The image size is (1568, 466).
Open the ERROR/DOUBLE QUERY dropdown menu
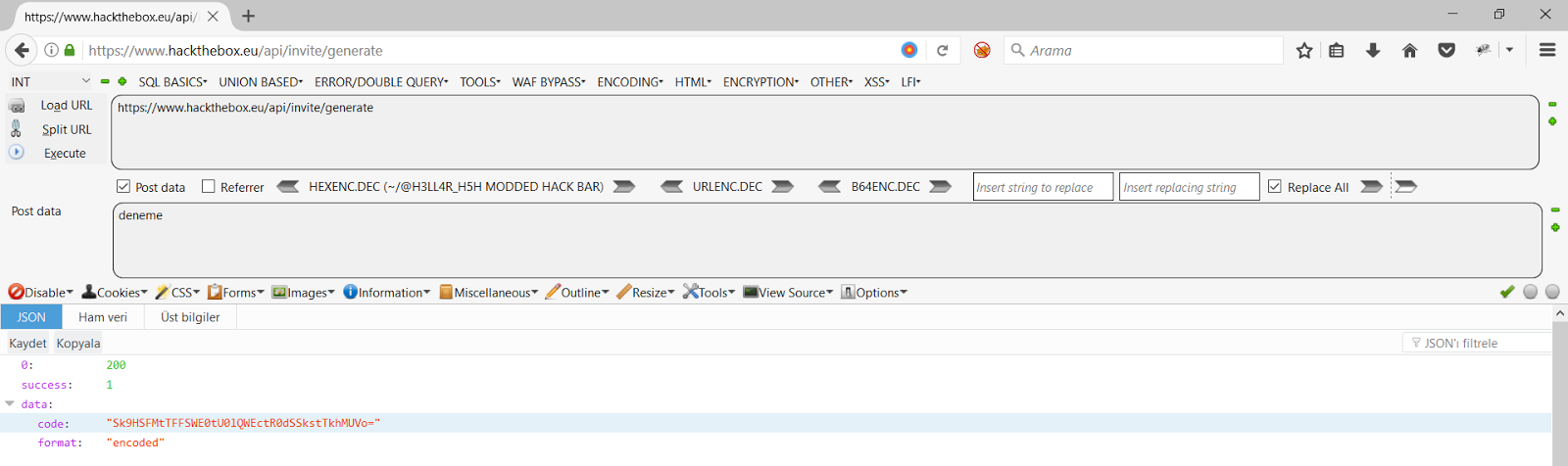click(x=381, y=82)
